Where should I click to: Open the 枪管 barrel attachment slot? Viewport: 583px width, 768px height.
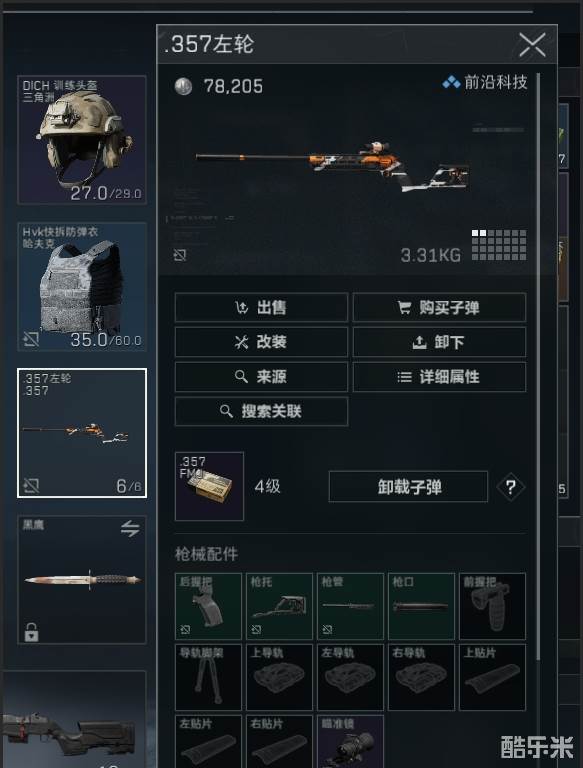click(x=350, y=606)
